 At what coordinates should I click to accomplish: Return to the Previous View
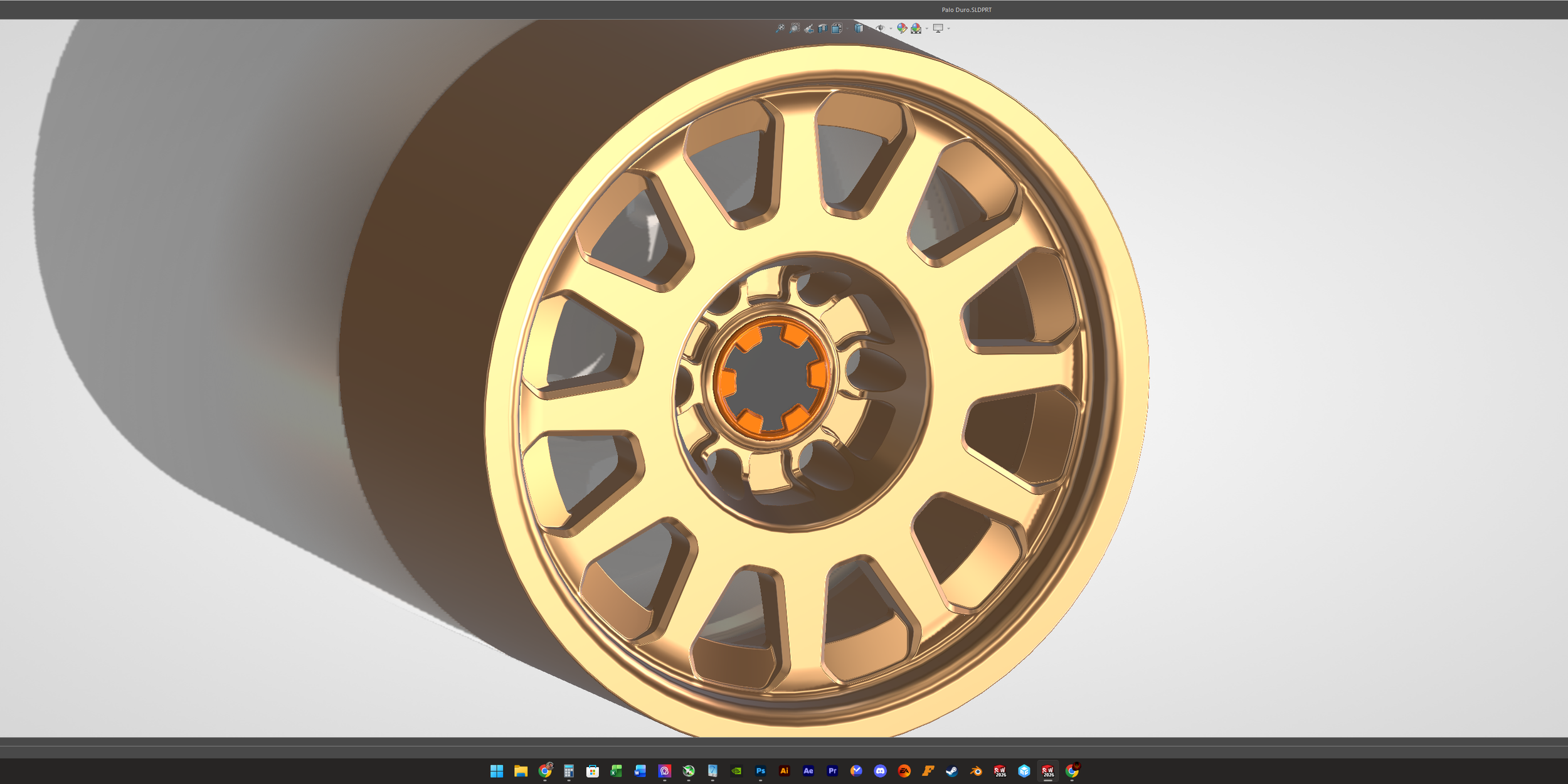pyautogui.click(x=809, y=29)
